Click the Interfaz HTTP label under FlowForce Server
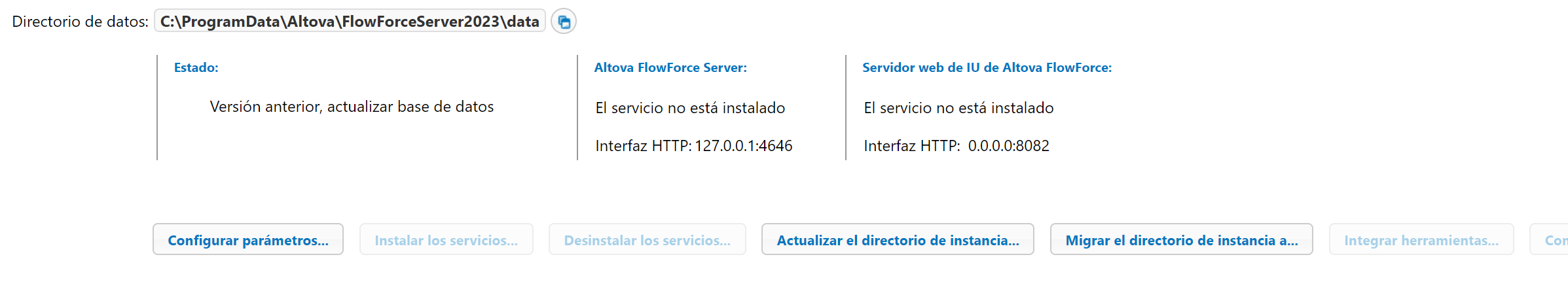The height and width of the screenshot is (293, 1568). [x=643, y=146]
